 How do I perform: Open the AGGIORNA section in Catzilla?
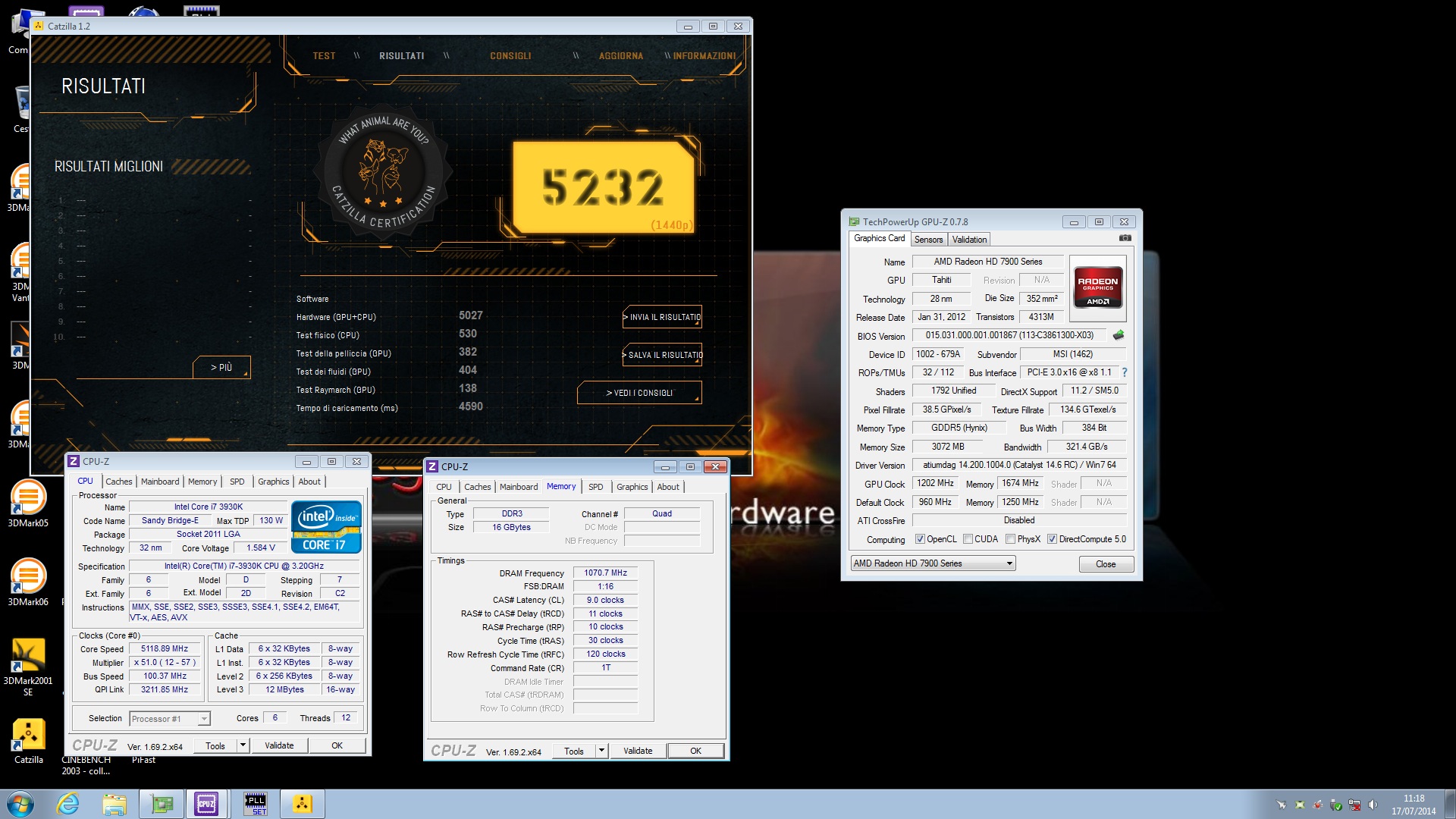tap(621, 56)
